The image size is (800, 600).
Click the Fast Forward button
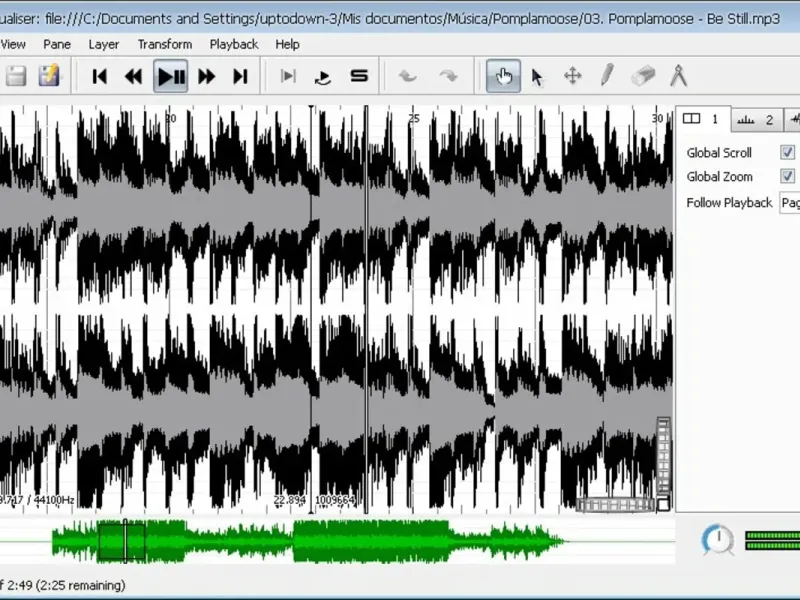pyautogui.click(x=207, y=77)
